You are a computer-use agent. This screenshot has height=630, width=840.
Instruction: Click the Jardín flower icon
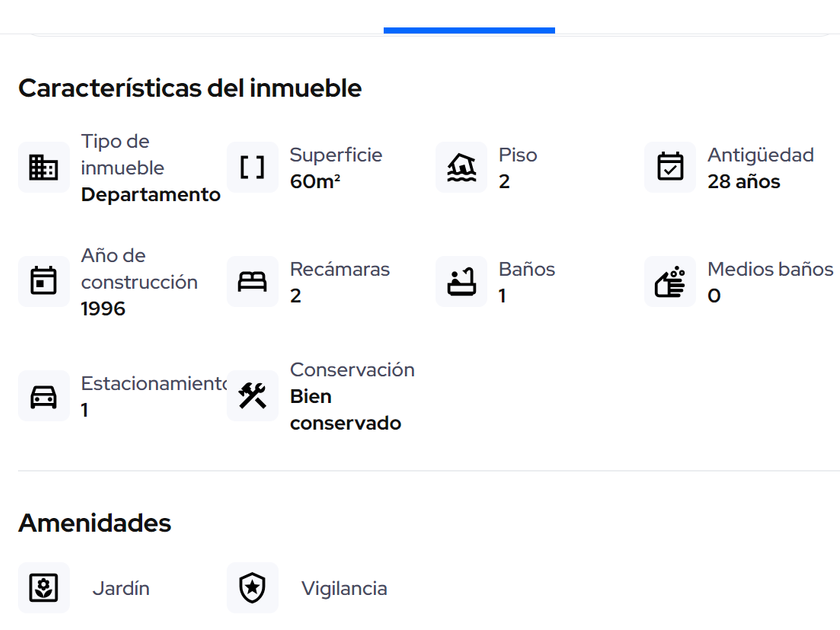coord(44,588)
